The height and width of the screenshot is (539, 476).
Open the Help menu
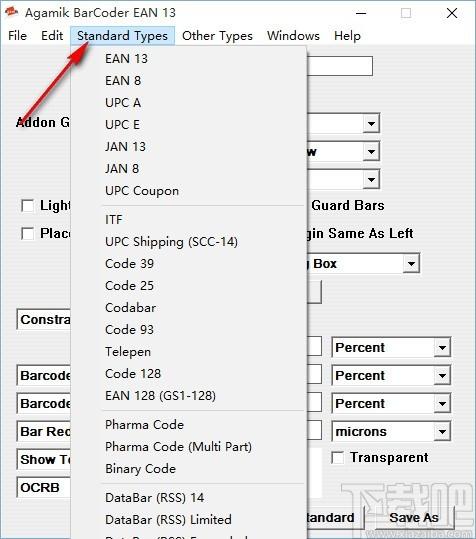[347, 36]
